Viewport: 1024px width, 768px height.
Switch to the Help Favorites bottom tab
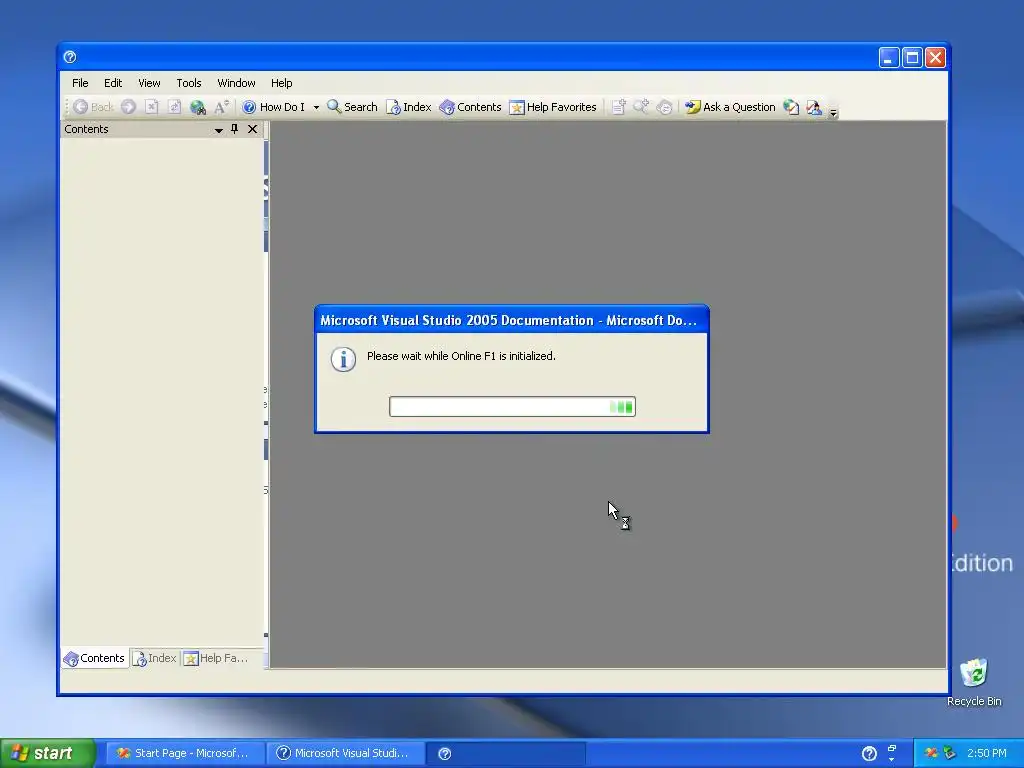click(216, 658)
